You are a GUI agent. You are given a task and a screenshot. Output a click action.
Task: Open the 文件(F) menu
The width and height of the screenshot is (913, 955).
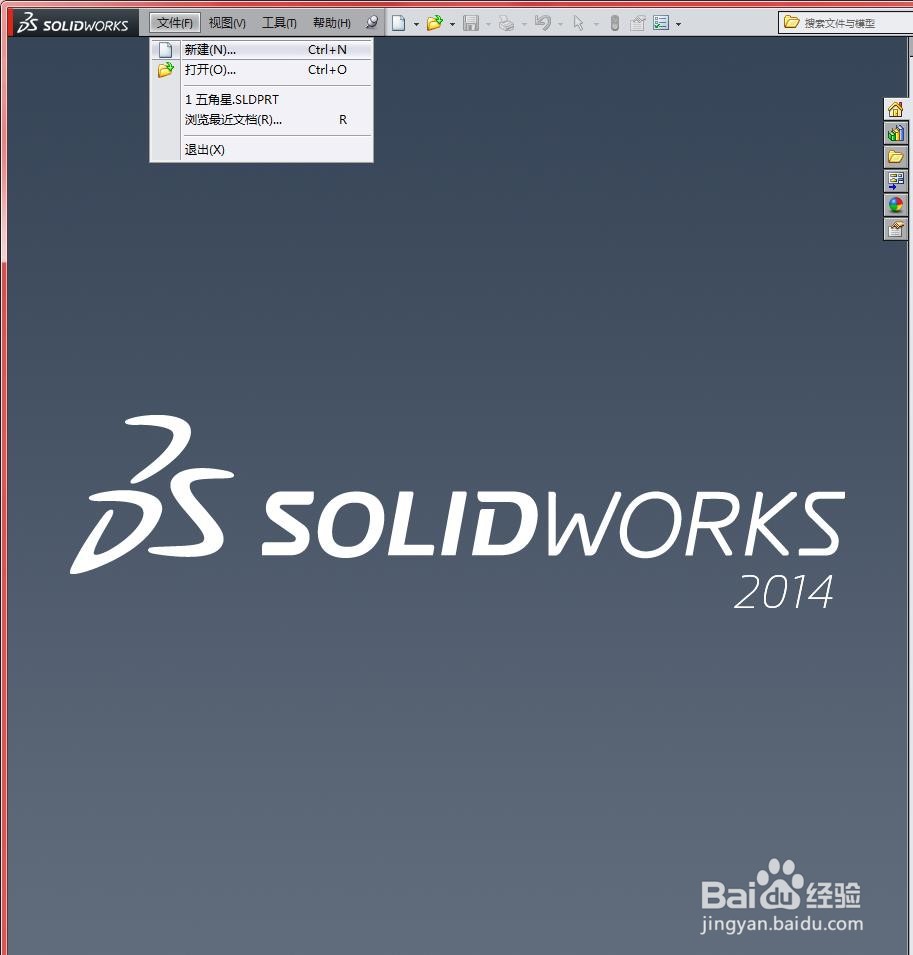175,23
